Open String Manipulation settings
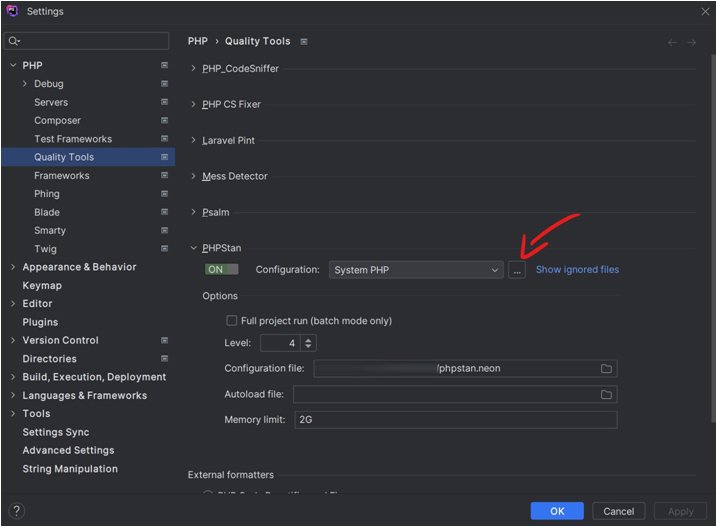Image resolution: width=717 pixels, height=527 pixels. [70, 469]
